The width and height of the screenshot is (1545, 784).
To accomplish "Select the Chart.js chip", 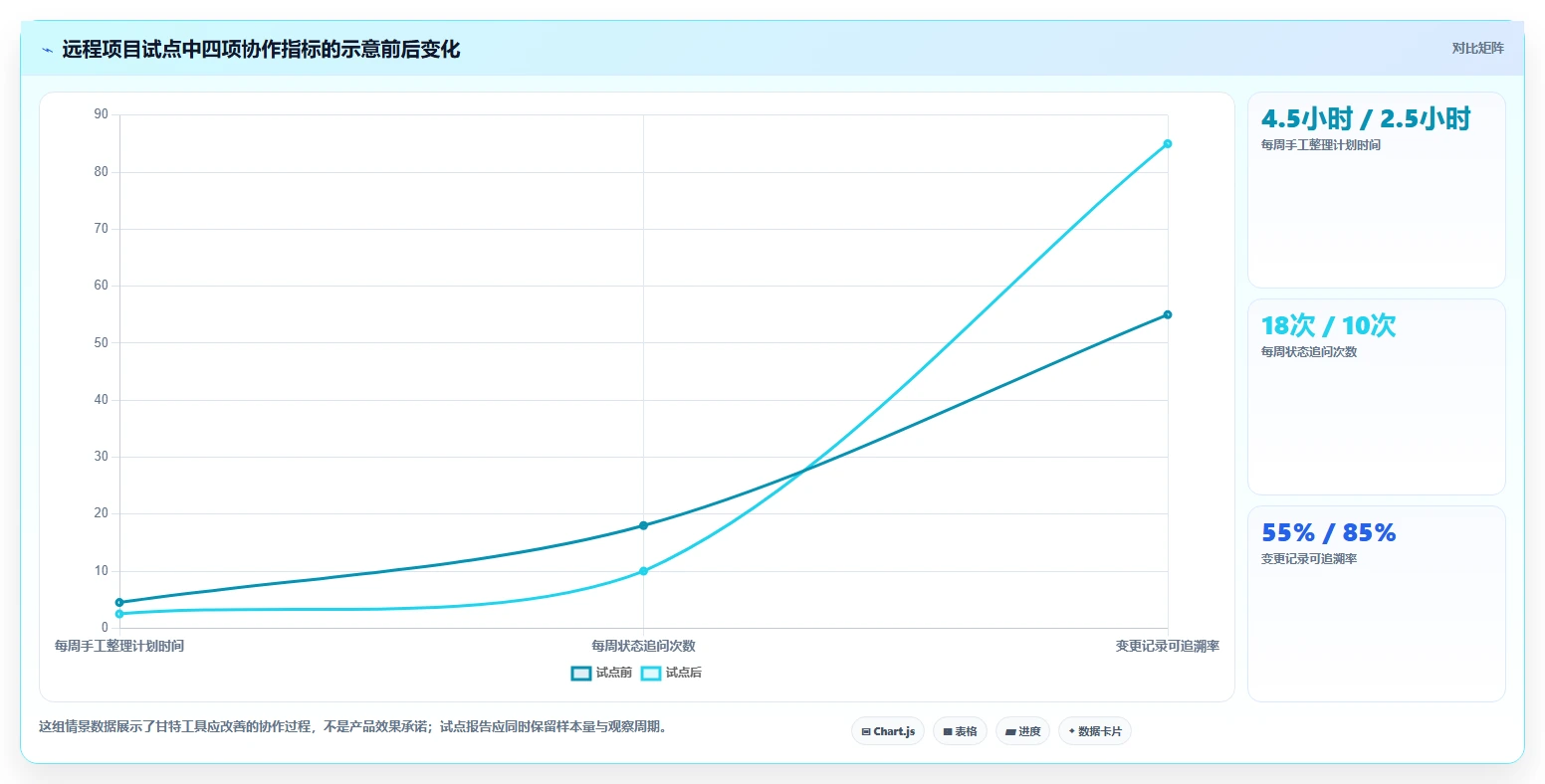I will [x=888, y=731].
